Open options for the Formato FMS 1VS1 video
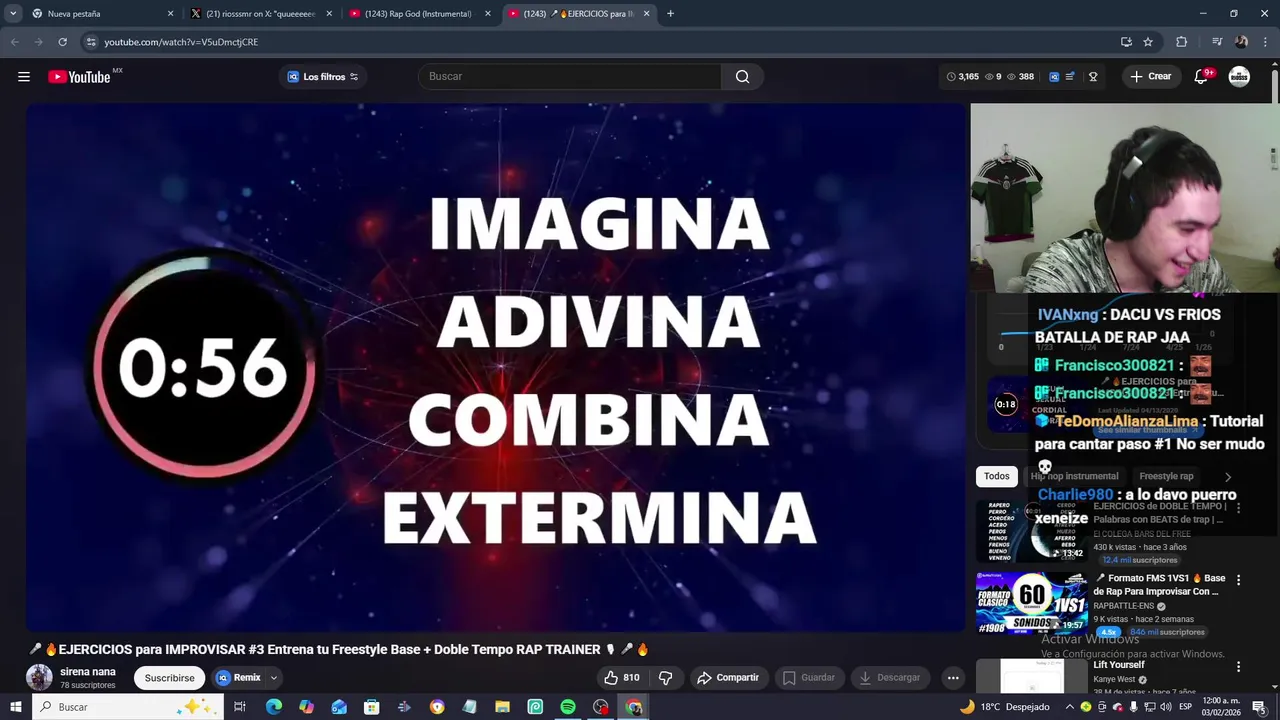Image resolution: width=1280 pixels, height=720 pixels. coord(1238,580)
